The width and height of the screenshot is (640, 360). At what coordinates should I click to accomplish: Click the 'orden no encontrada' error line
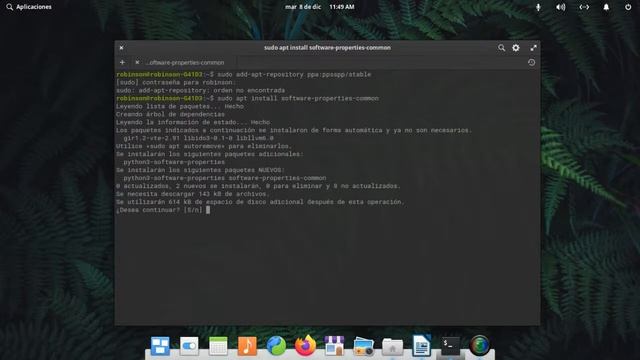pos(200,90)
